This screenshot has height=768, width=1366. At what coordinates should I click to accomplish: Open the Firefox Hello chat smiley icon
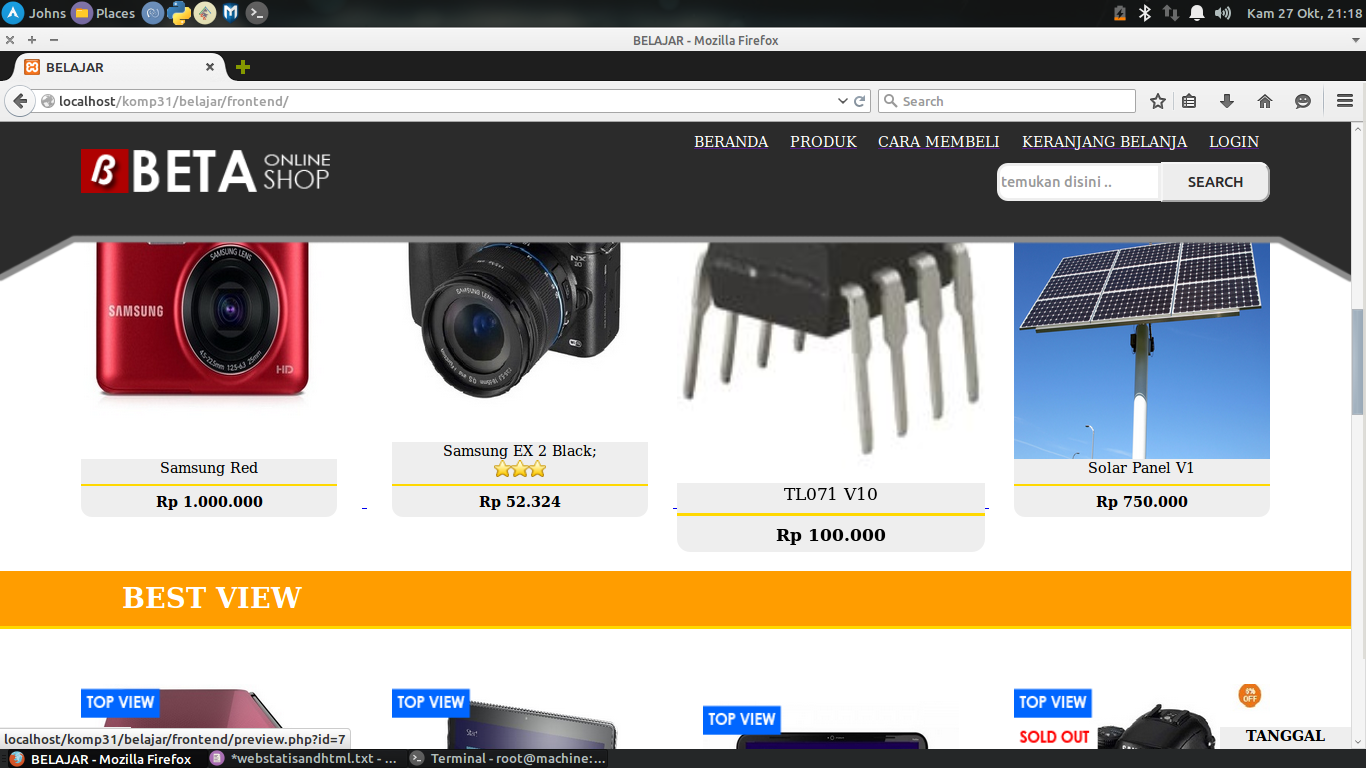[x=1303, y=101]
